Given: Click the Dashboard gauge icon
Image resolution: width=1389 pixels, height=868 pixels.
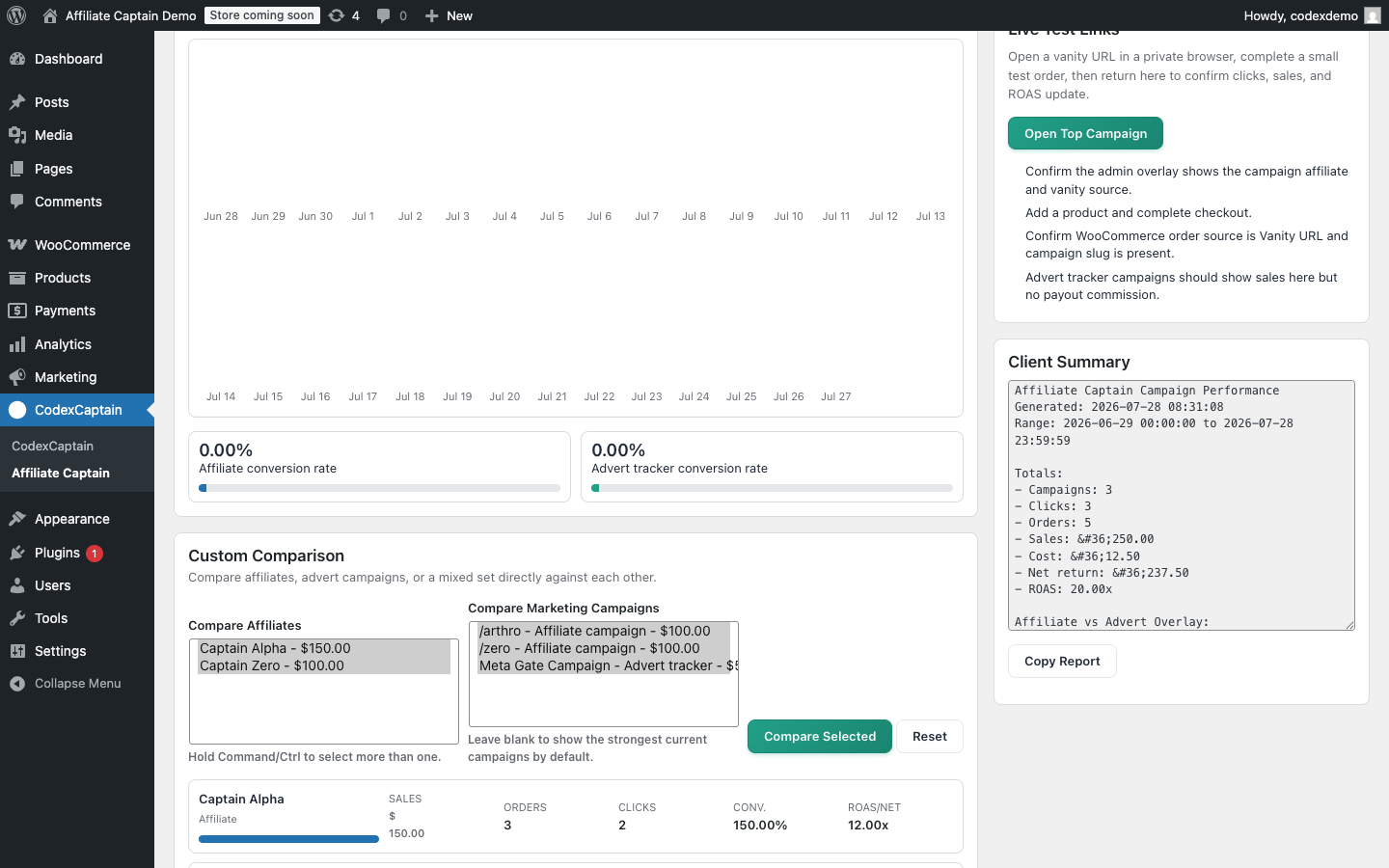Looking at the screenshot, I should [x=17, y=59].
